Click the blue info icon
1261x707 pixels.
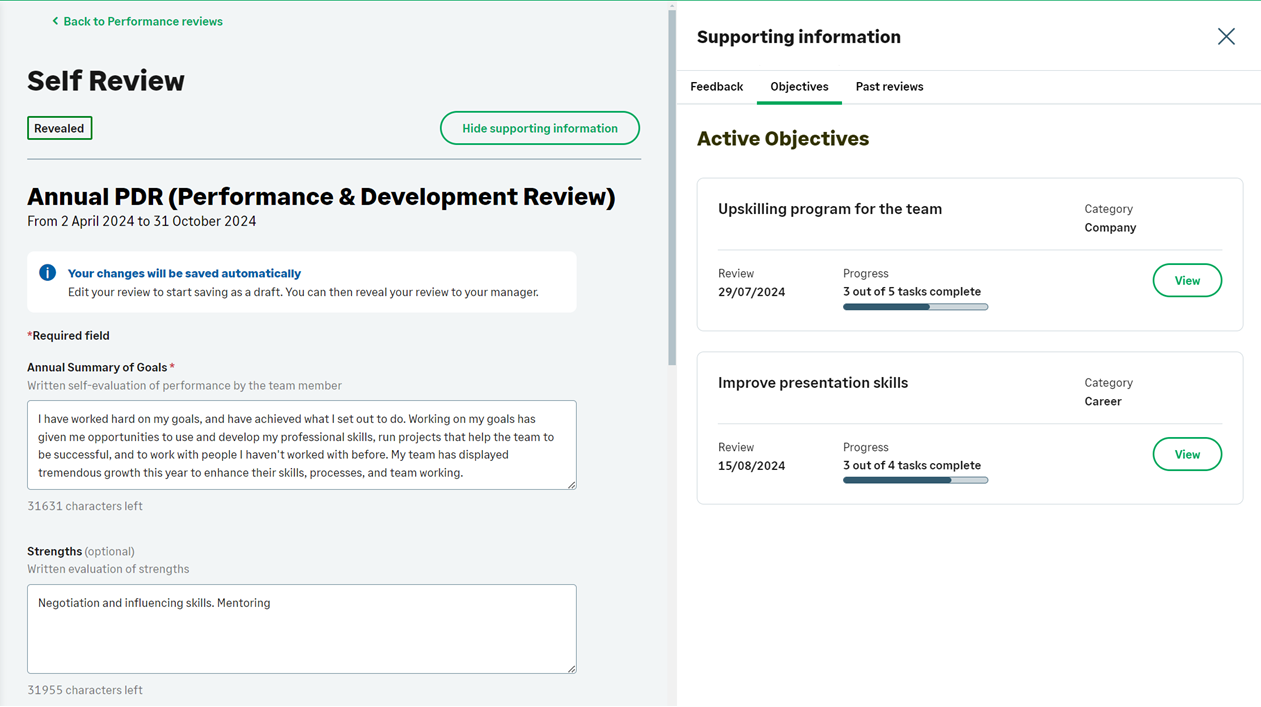[47, 273]
